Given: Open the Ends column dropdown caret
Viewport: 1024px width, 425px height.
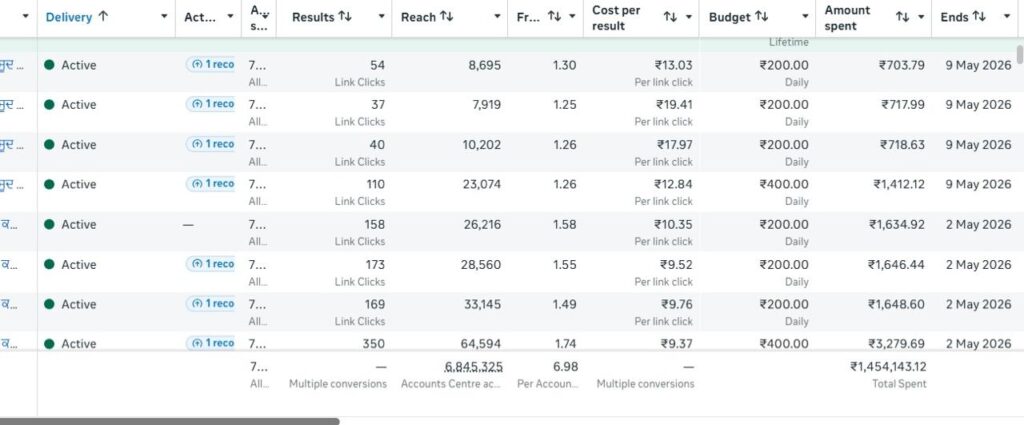Looking at the screenshot, I should coord(1006,17).
